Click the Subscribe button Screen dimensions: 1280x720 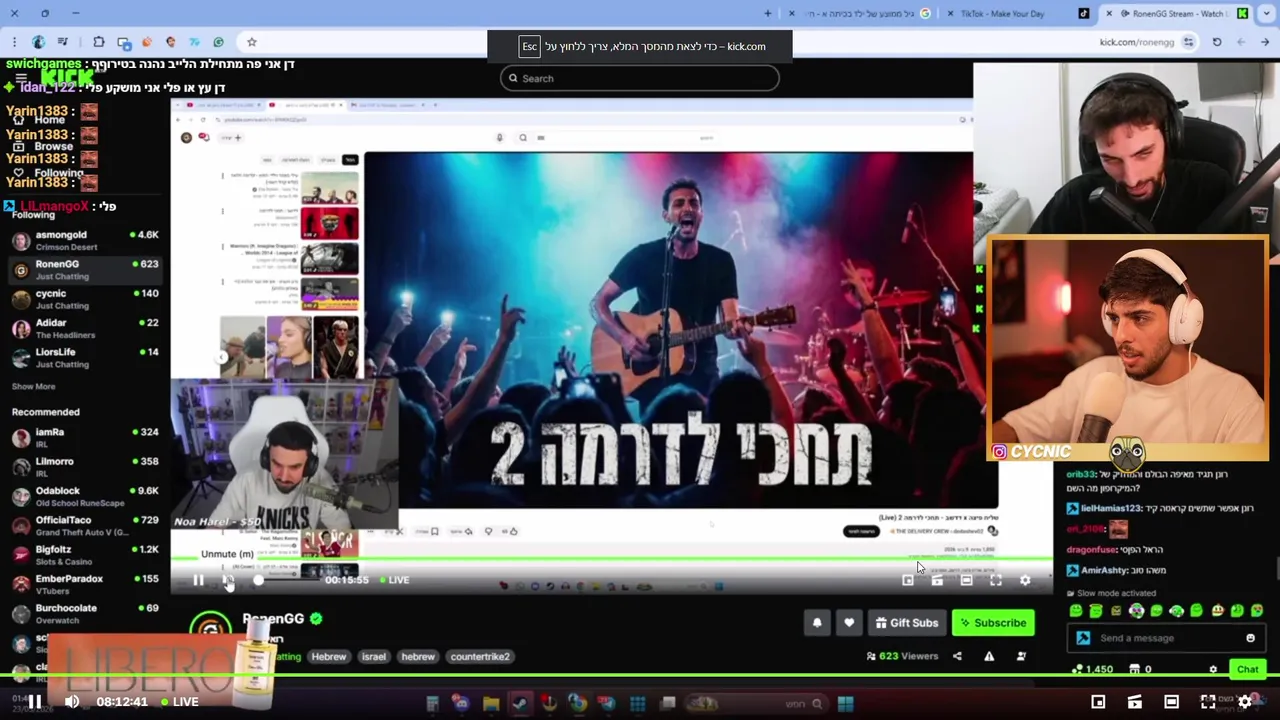click(x=993, y=623)
